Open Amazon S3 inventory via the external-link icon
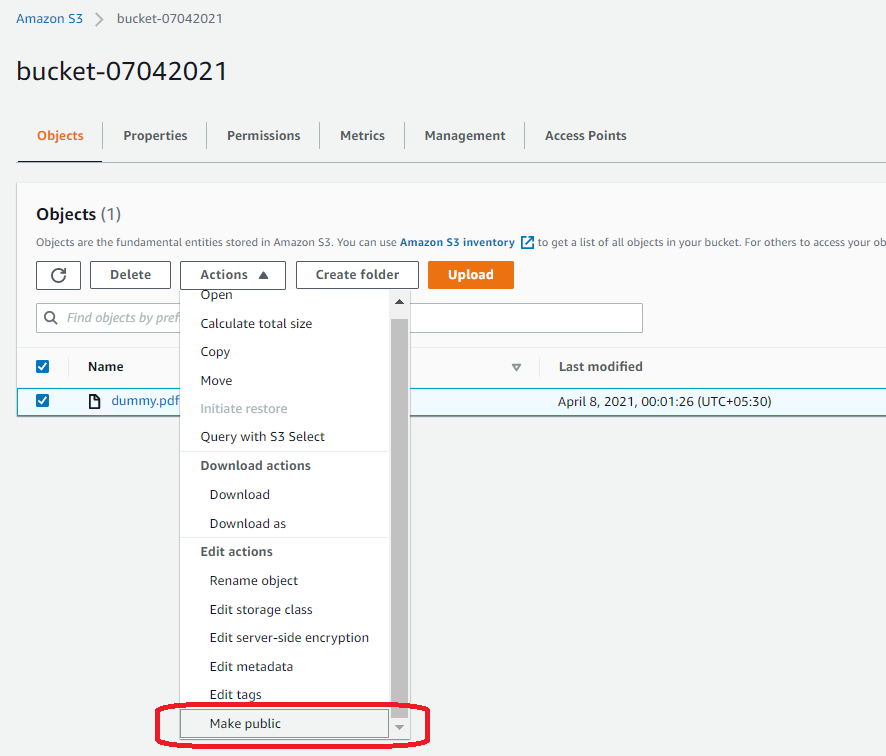 click(x=527, y=242)
